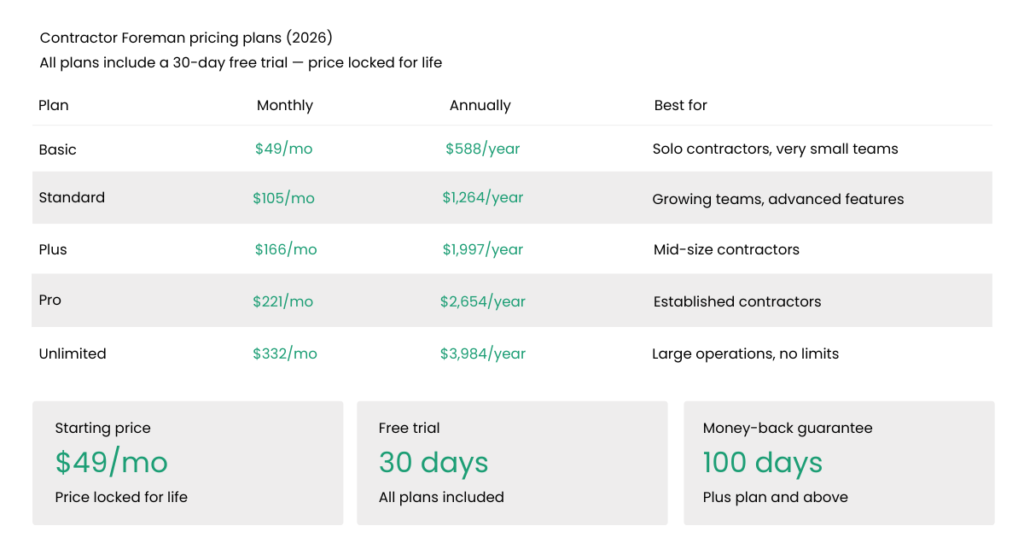Choose the $2,654/year annual price
This screenshot has height=555, width=1024.
(x=483, y=301)
